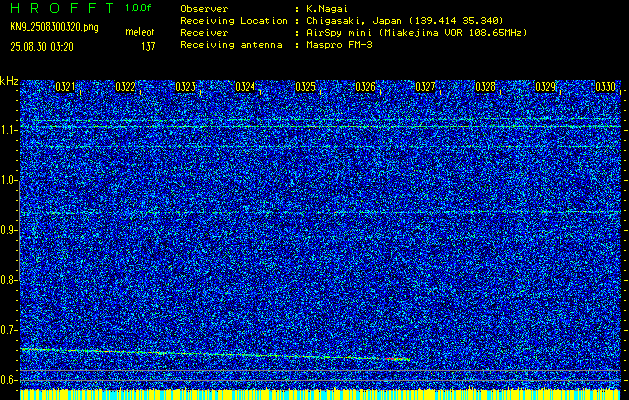This screenshot has height=400, width=629.
Task: Click the 0325 time marker
Action: click(305, 87)
